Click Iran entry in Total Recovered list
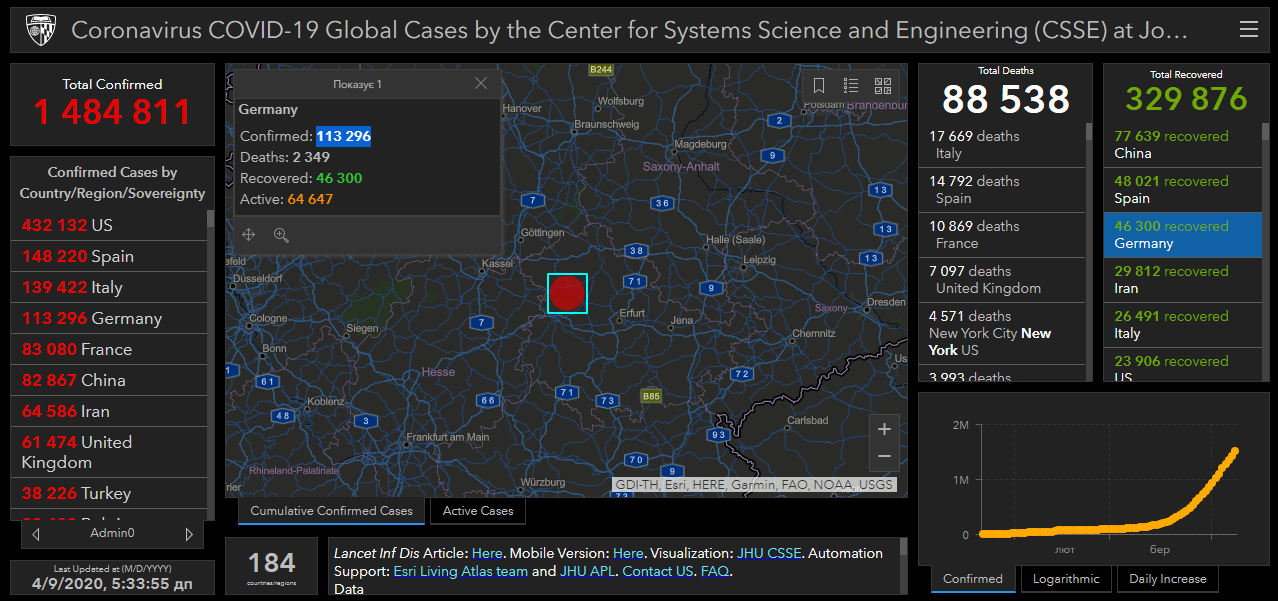This screenshot has height=601, width=1278. 1183,280
